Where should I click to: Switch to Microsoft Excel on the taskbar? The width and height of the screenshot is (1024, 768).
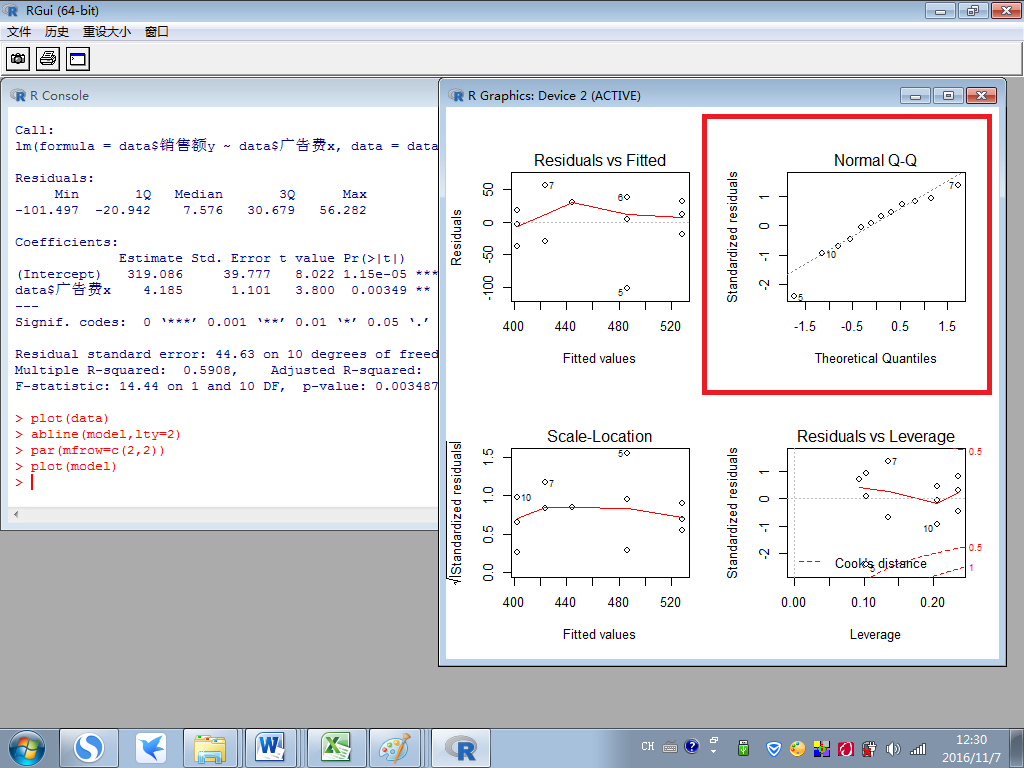coord(336,748)
